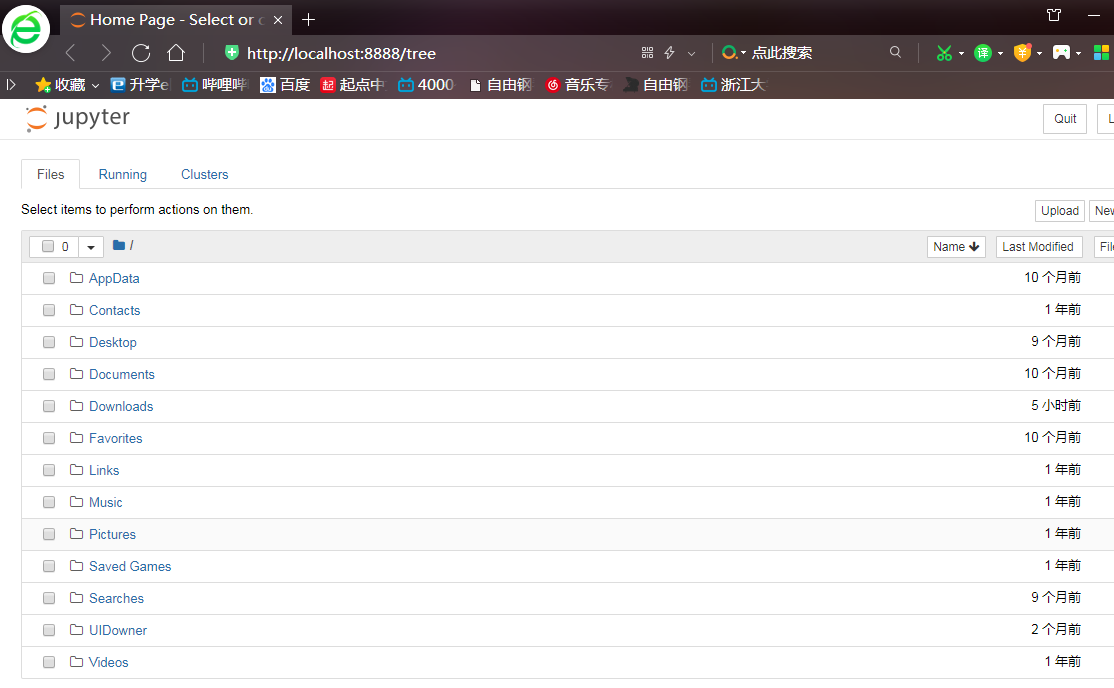This screenshot has height=688, width=1114.
Task: Click the orange shield wallet extension icon
Action: click(x=1022, y=52)
